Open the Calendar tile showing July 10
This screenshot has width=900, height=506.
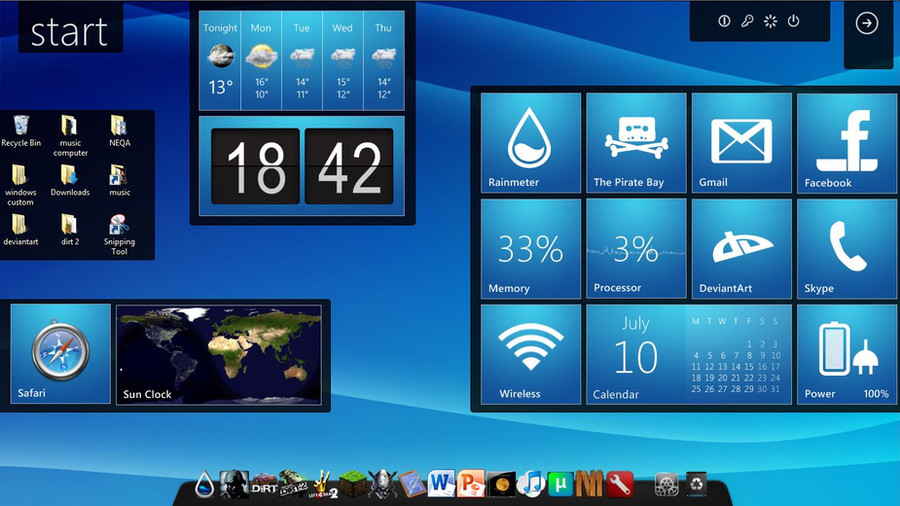tap(689, 355)
